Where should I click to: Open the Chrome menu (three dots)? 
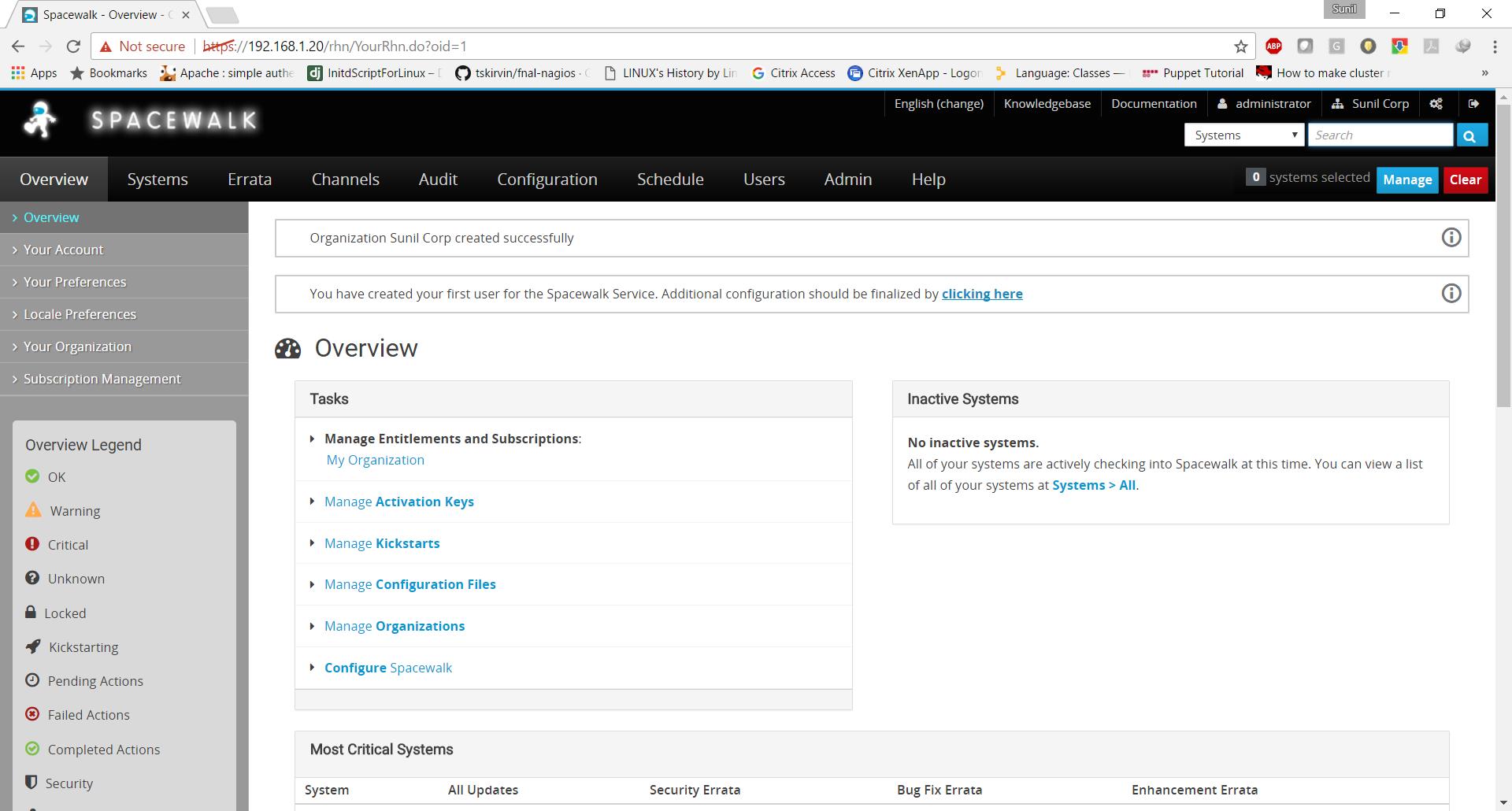[1494, 46]
